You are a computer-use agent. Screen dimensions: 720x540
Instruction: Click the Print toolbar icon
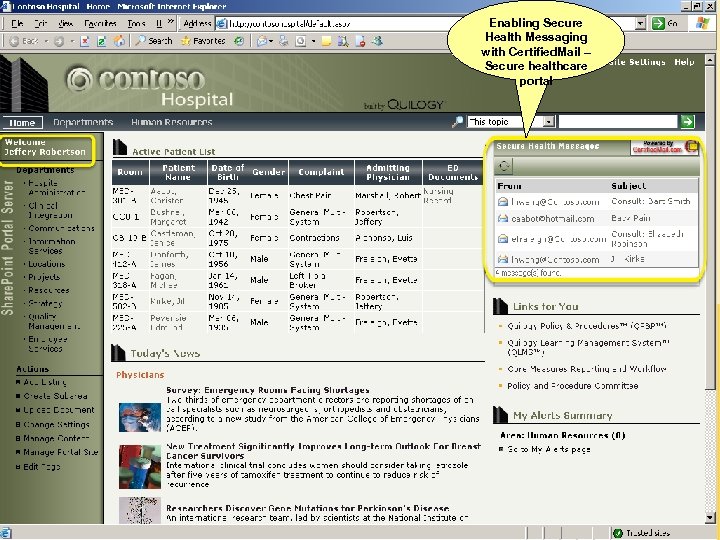tap(283, 41)
